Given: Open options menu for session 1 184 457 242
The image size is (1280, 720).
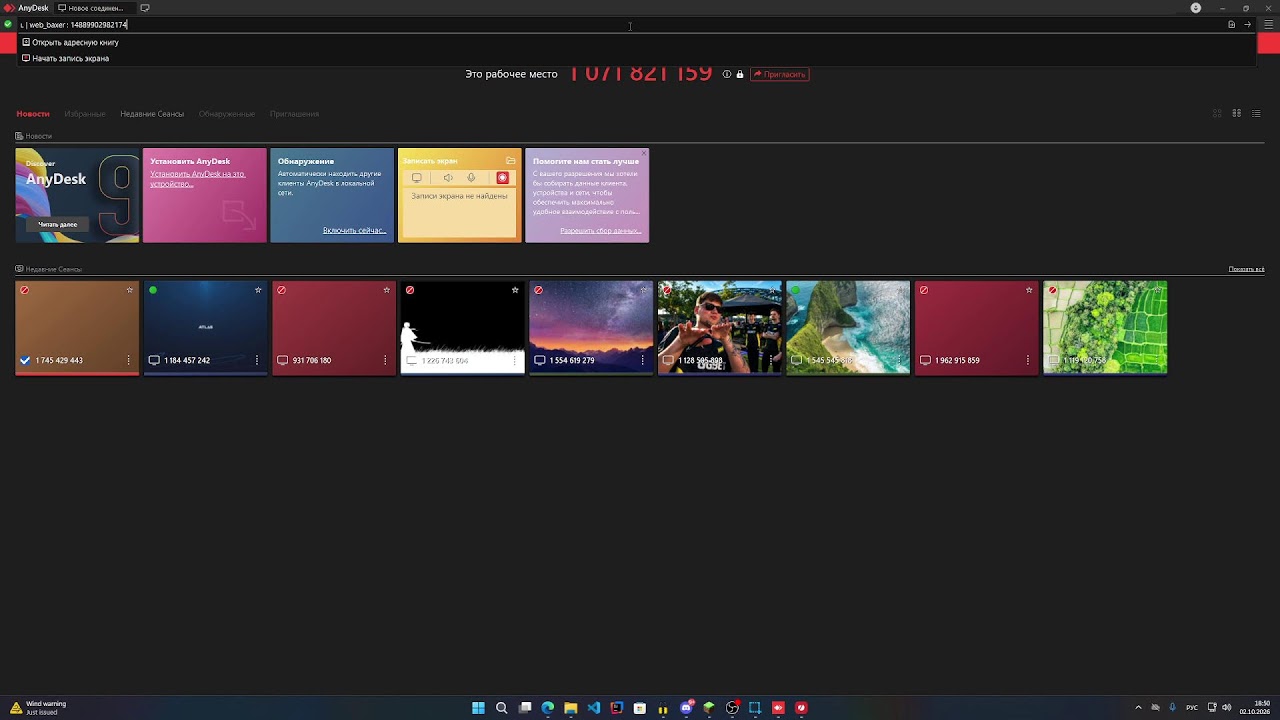Looking at the screenshot, I should click(x=257, y=360).
